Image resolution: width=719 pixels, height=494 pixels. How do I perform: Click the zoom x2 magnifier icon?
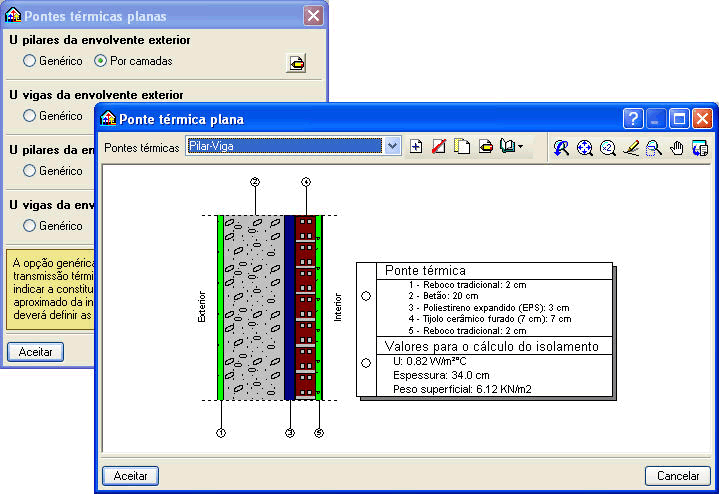(x=608, y=148)
